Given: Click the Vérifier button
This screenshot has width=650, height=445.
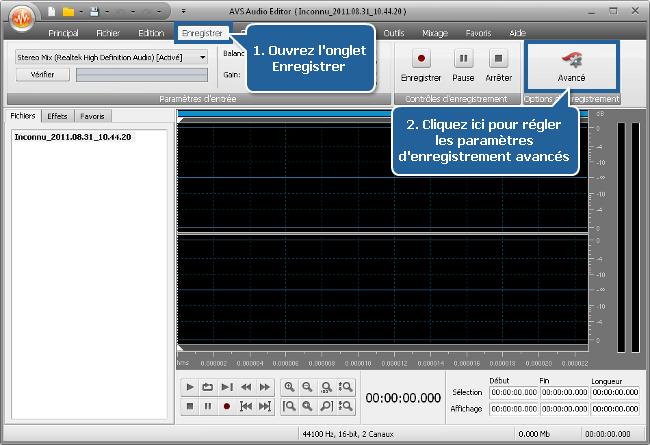Looking at the screenshot, I should point(42,74).
